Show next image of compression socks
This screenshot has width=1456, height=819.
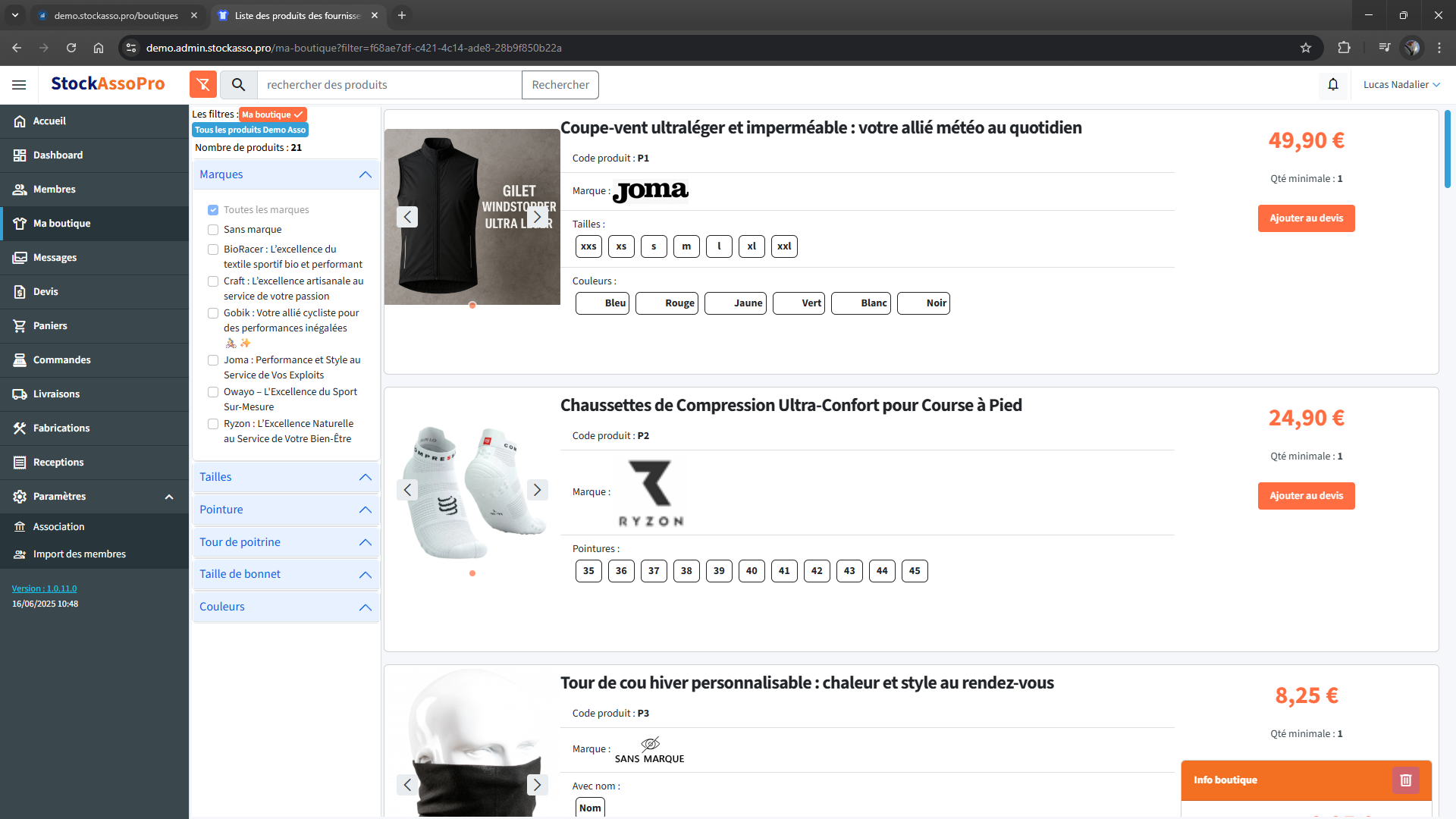(x=537, y=490)
